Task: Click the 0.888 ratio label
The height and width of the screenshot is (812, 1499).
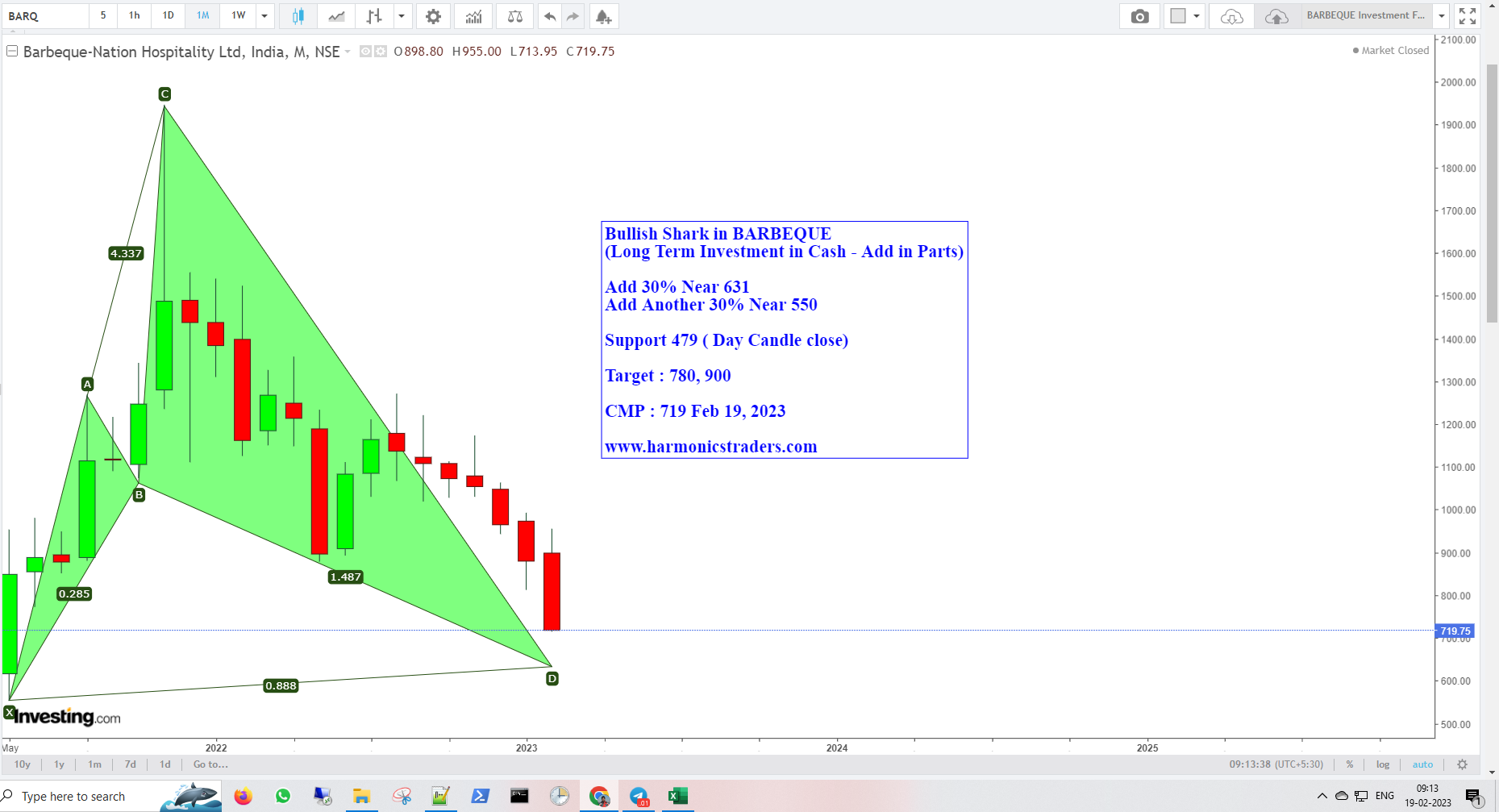Action: [x=281, y=686]
